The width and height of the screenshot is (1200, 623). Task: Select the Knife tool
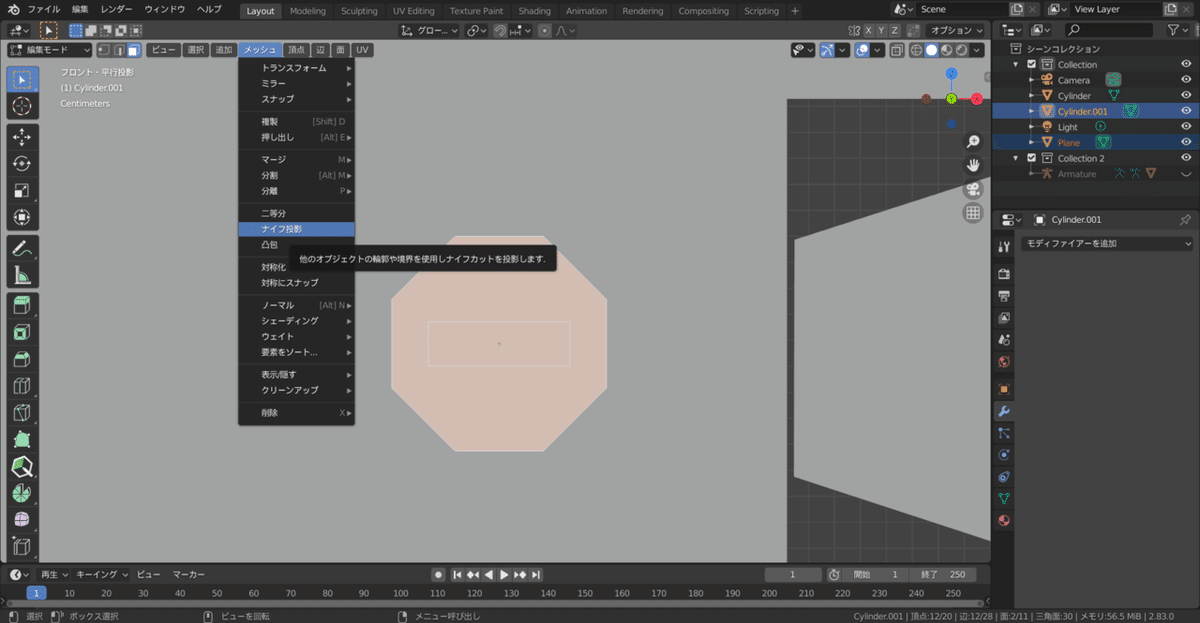pyautogui.click(x=22, y=413)
